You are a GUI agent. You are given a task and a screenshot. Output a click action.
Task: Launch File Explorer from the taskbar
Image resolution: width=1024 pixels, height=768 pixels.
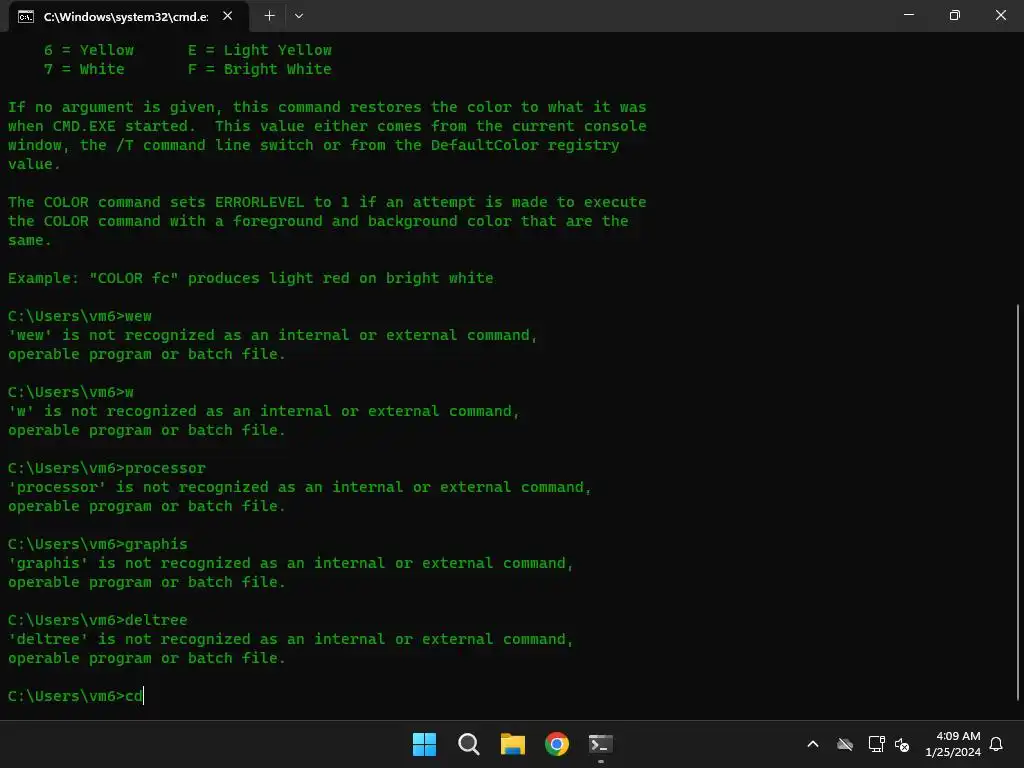(513, 744)
